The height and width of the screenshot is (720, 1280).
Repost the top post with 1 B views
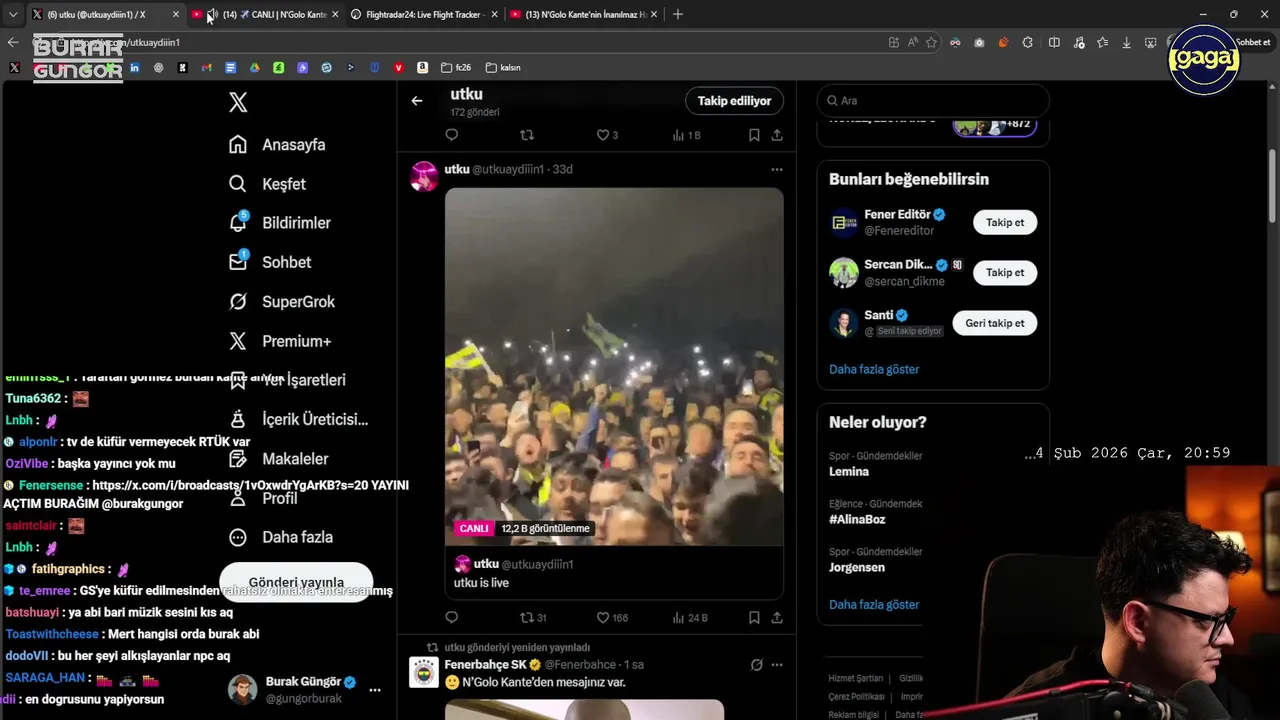(527, 135)
